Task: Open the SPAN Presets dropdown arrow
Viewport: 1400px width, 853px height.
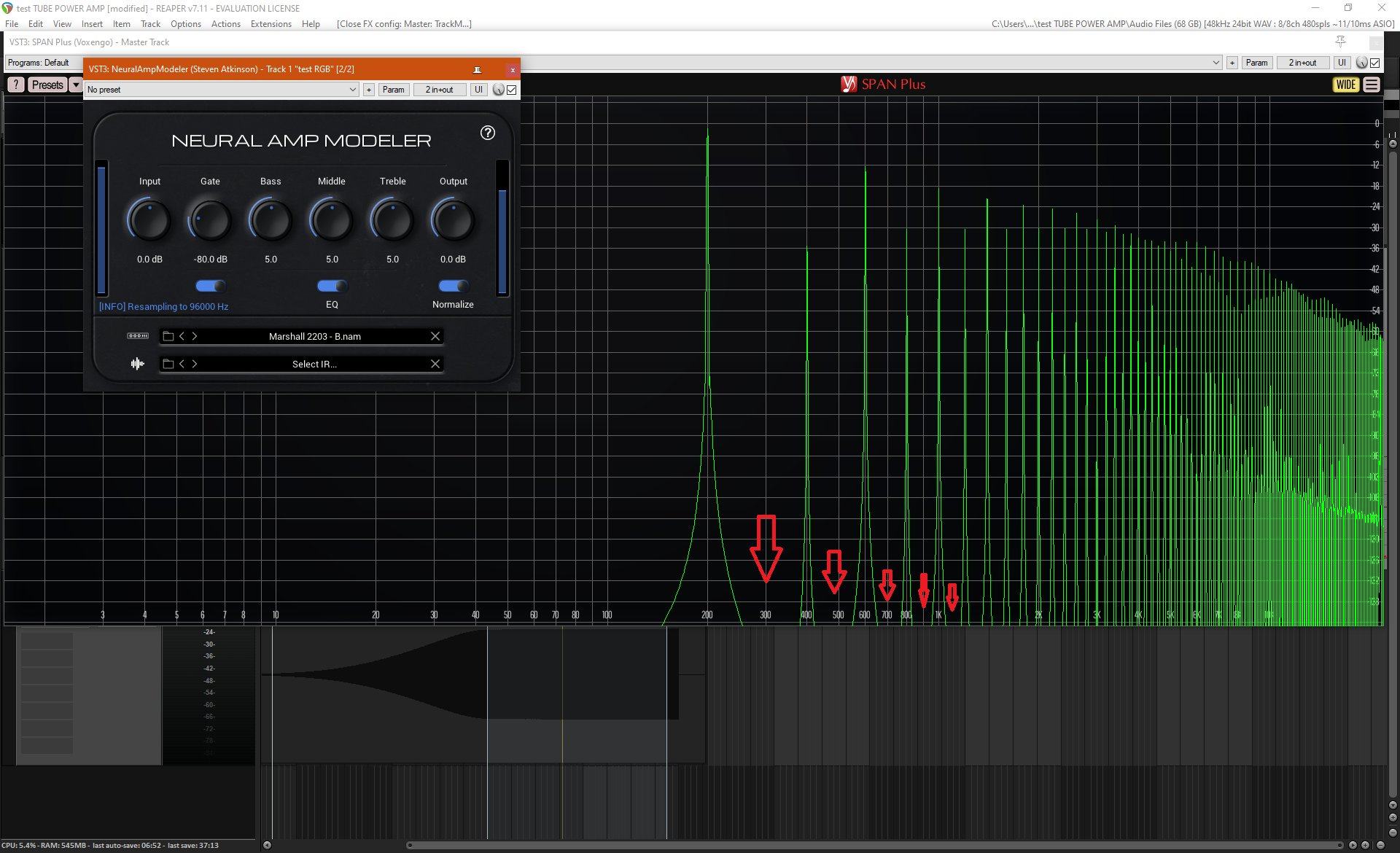Action: [76, 85]
